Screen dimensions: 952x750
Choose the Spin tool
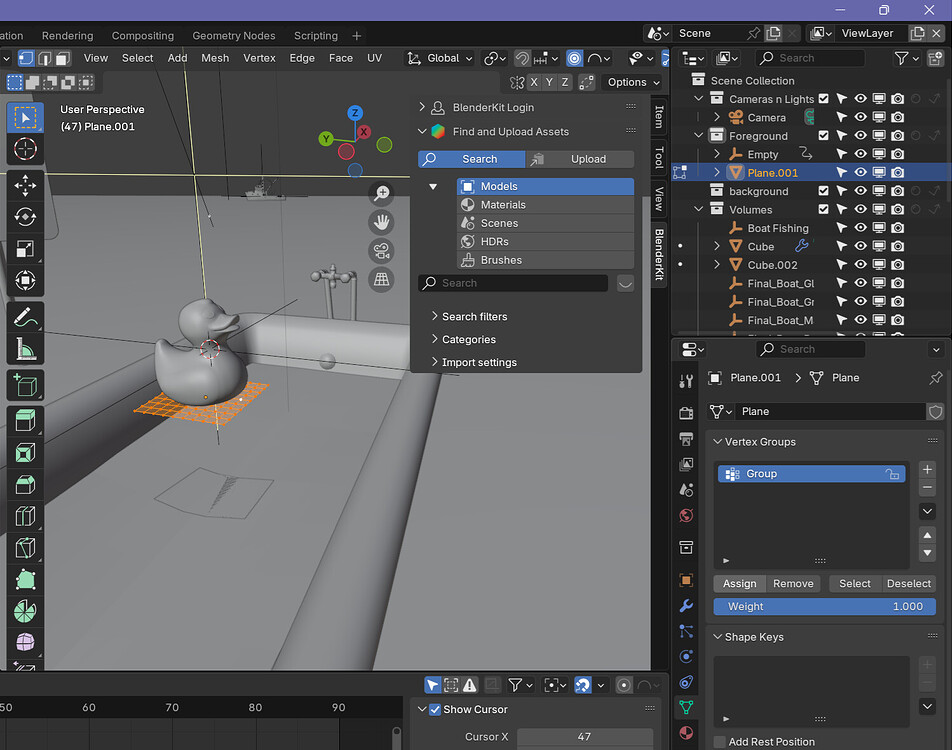pos(25,611)
